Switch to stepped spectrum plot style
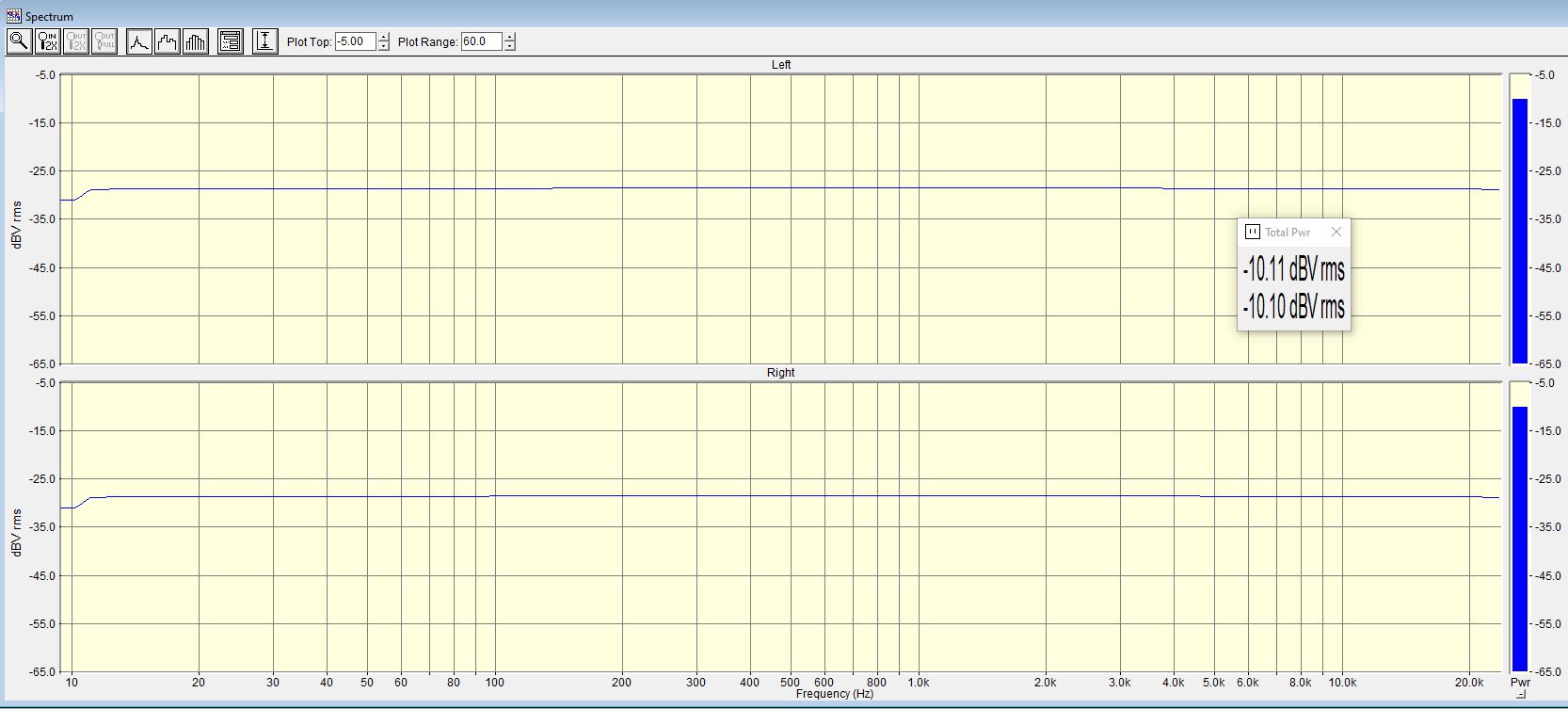This screenshot has height=709, width=1568. coord(168,41)
